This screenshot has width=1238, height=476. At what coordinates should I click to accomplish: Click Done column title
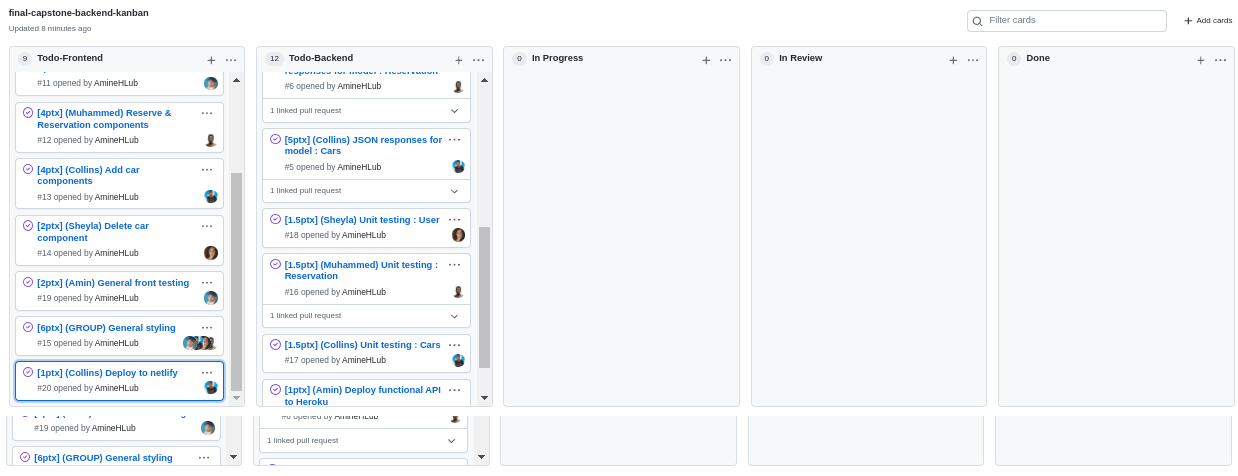click(x=1038, y=58)
